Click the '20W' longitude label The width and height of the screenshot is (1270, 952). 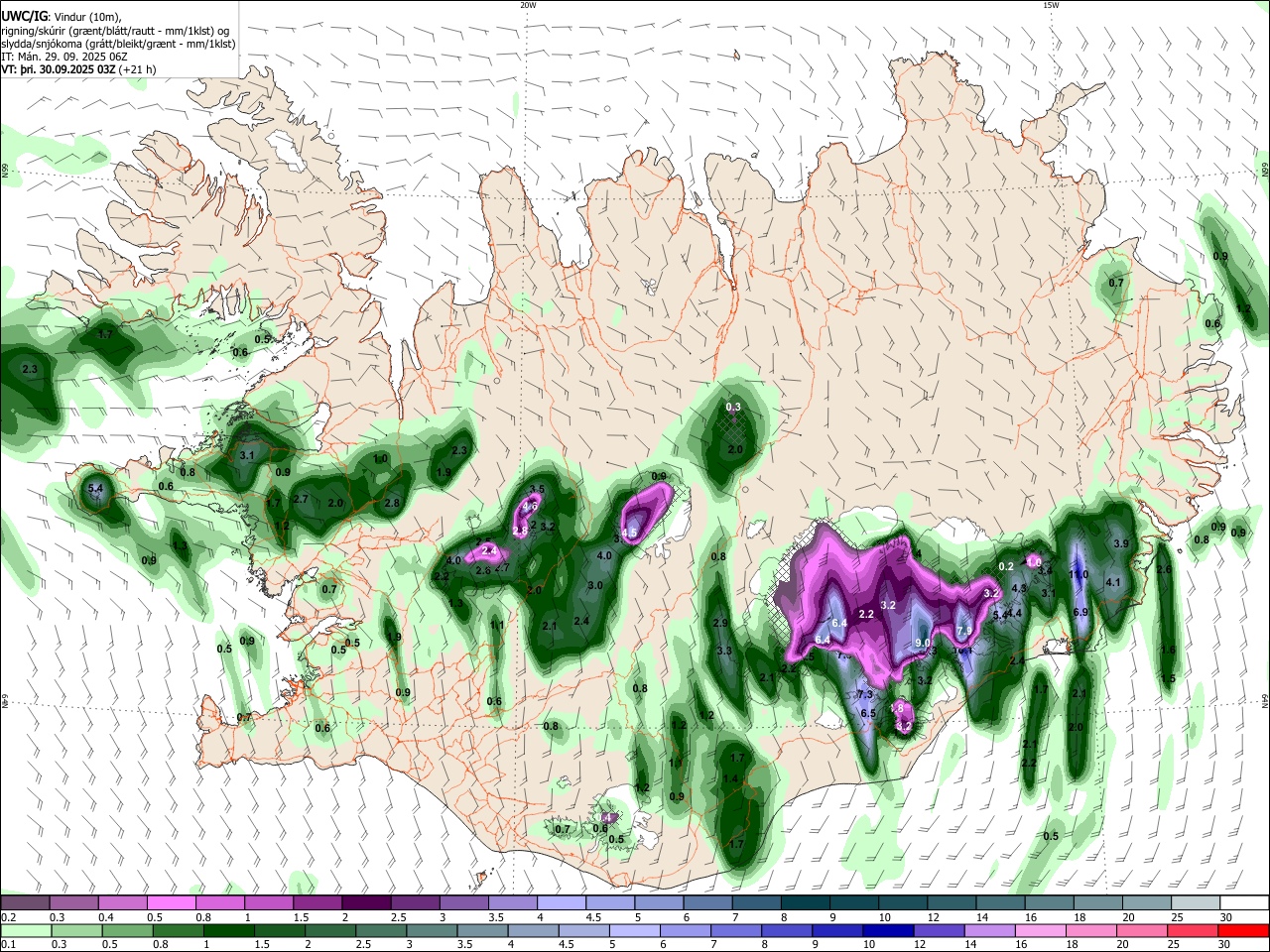pyautogui.click(x=528, y=5)
